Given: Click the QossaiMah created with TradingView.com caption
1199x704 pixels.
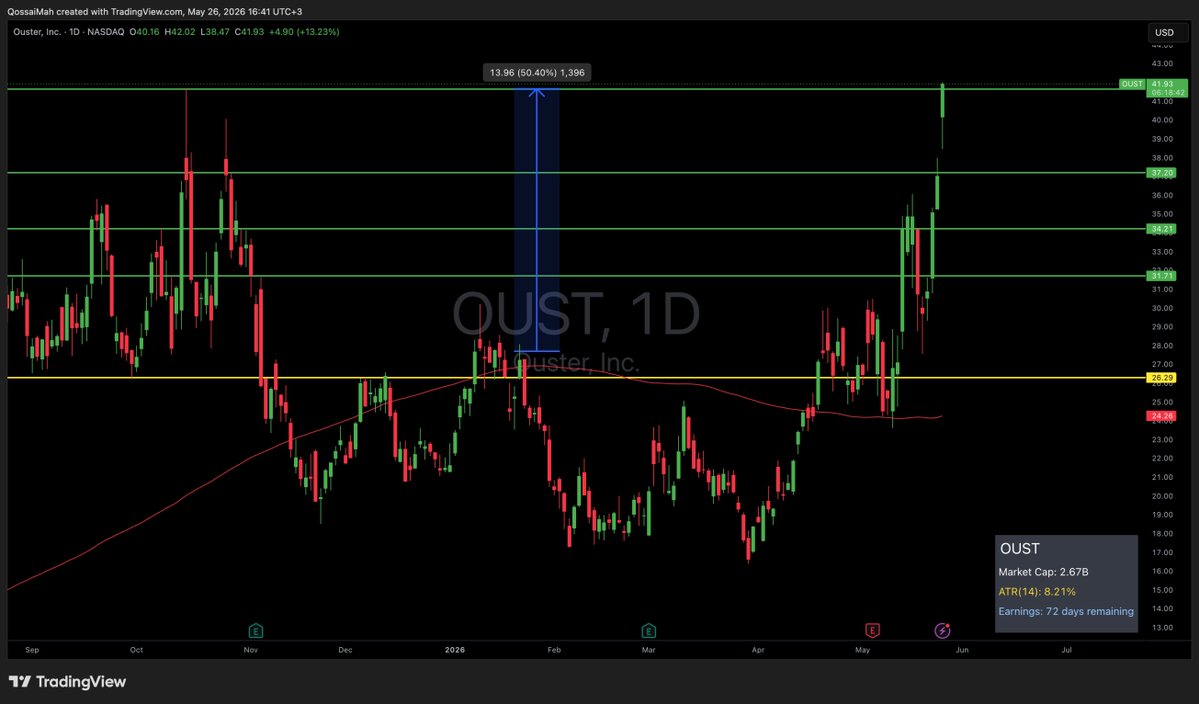Looking at the screenshot, I should click(154, 11).
